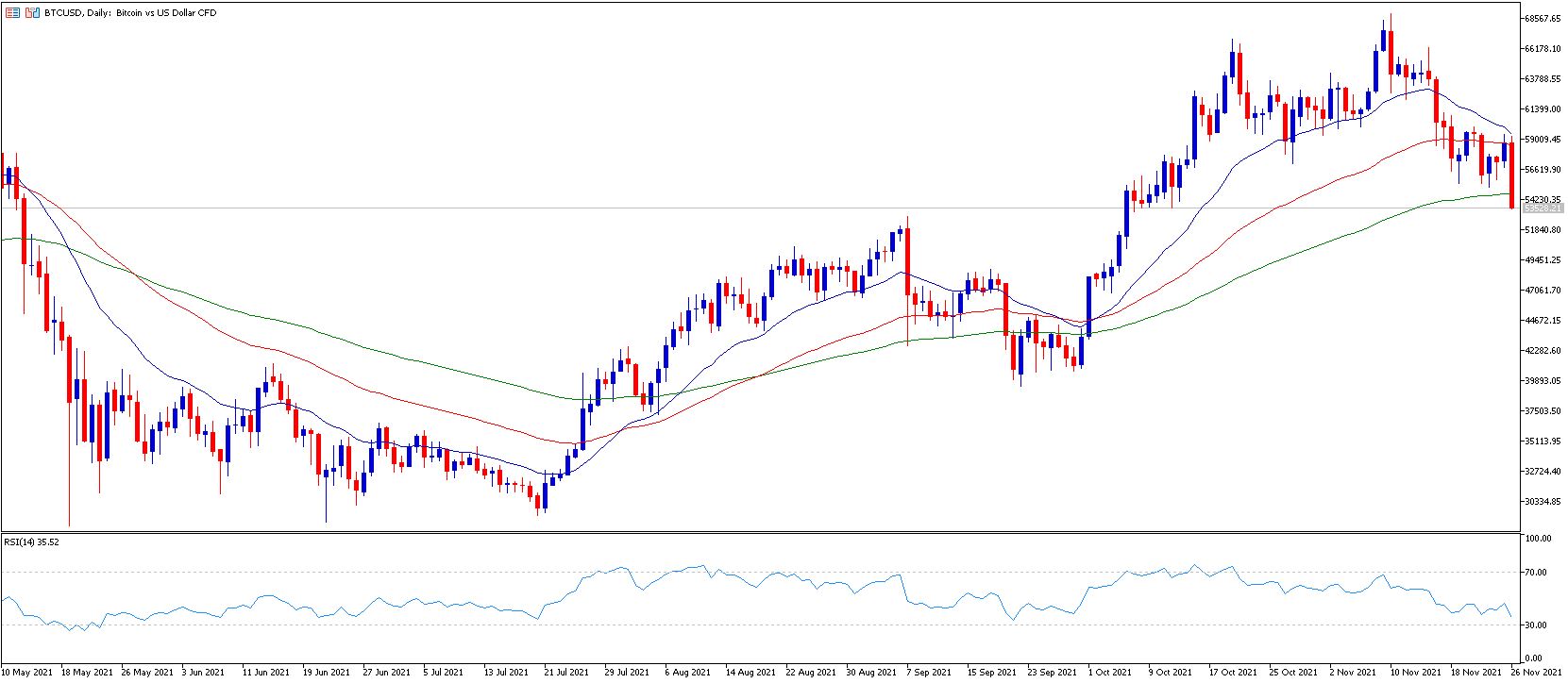
Task: Click the 10 May 2021 date label
Action: click(27, 673)
